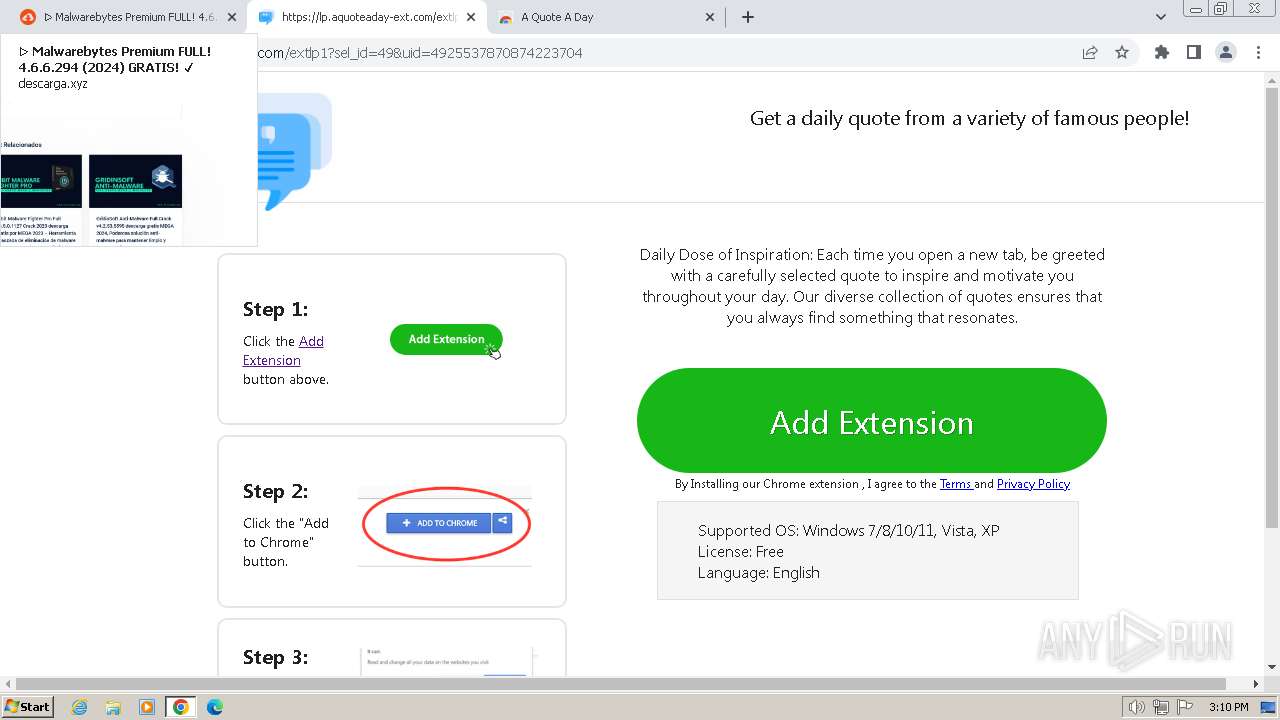Click the Step 1 heading
Screen dimensions: 1280x720
[275, 309]
